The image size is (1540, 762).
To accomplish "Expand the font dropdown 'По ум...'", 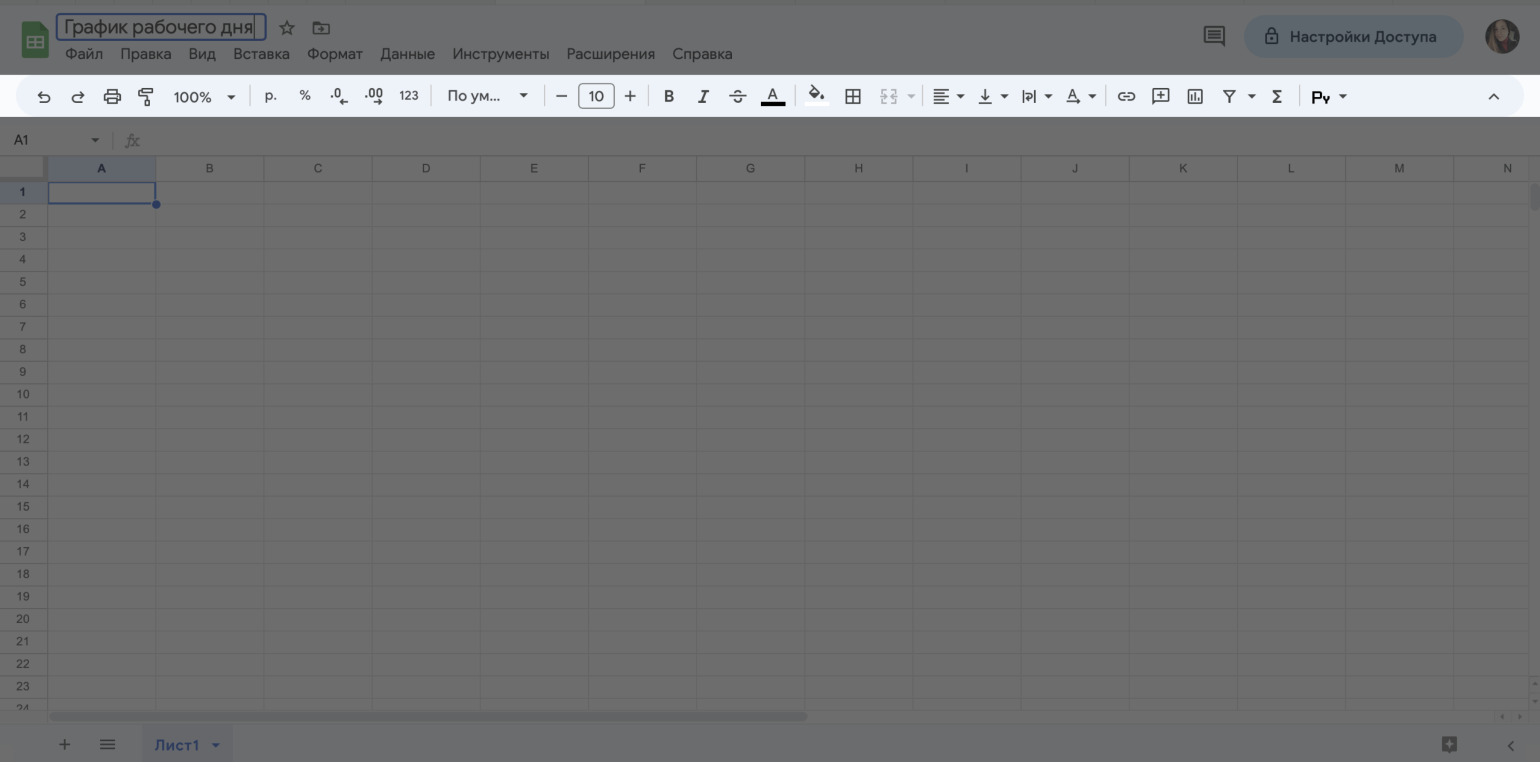I will click(487, 97).
